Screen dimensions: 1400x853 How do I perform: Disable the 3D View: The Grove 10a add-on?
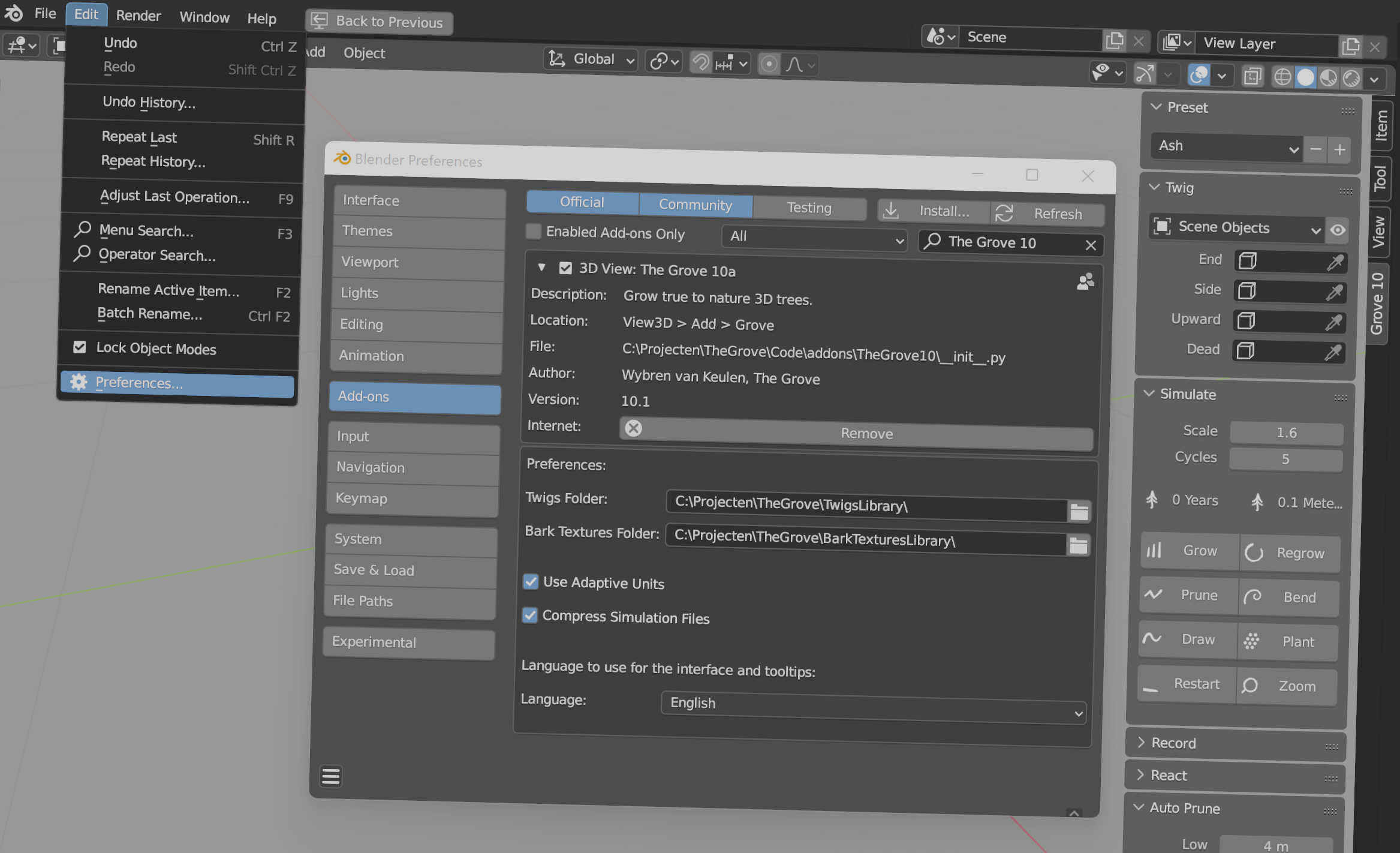pyautogui.click(x=565, y=268)
